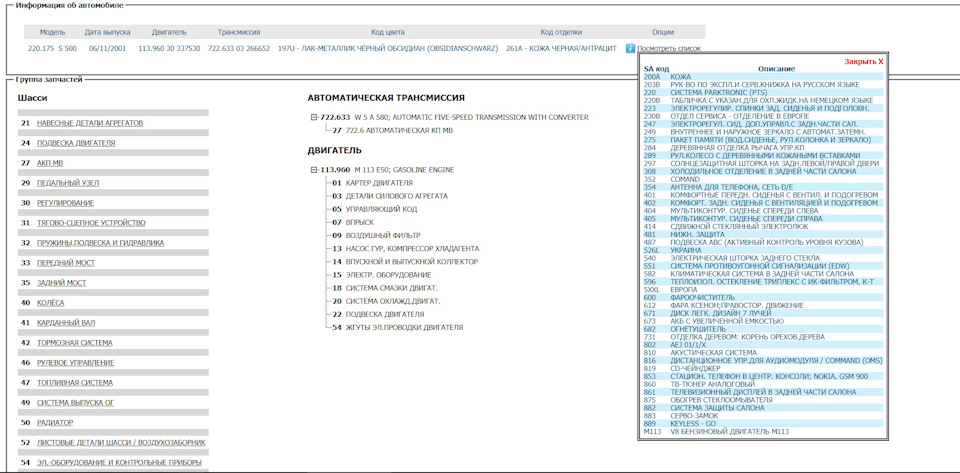960x473 pixels.
Task: Select option row 883 СЕРВО-ЗАМОК
Action: tap(763, 416)
